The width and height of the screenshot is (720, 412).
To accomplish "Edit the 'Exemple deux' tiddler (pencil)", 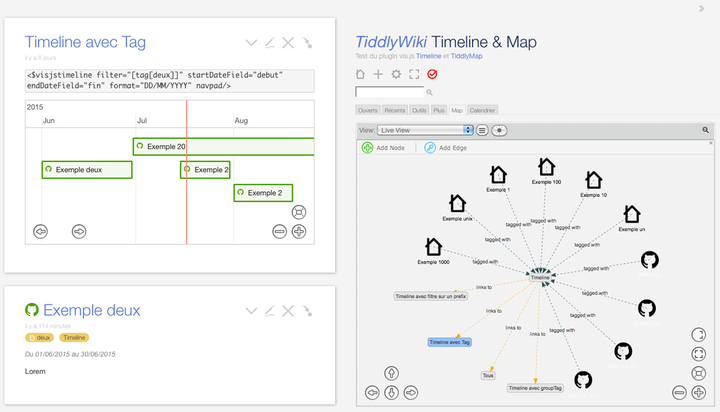I will [x=270, y=311].
